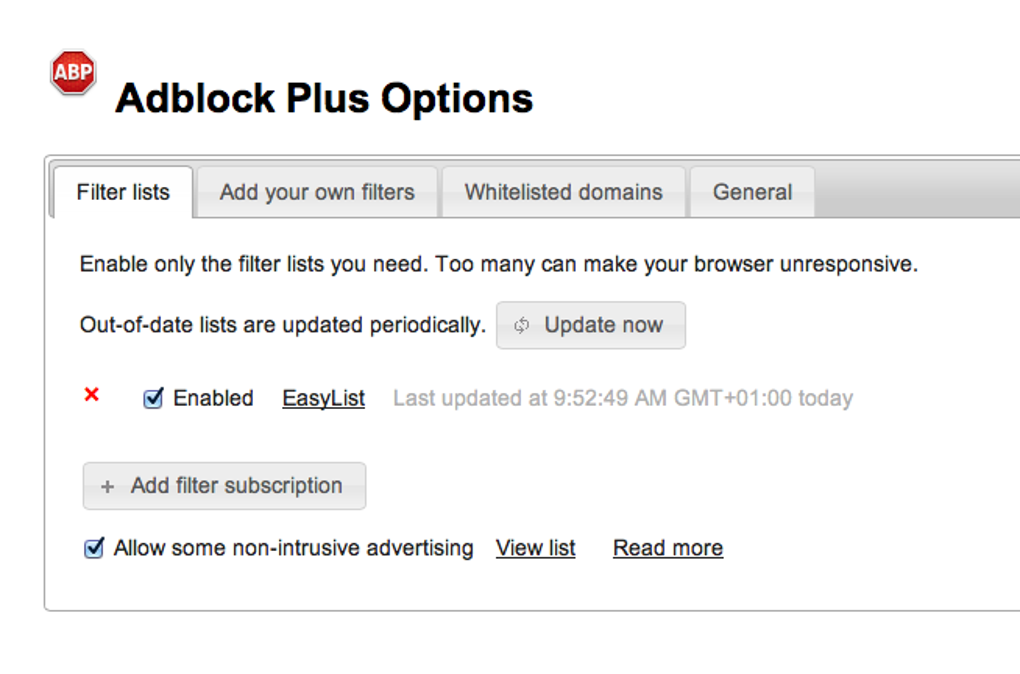Follow the View list link
The image size is (1020, 674).
point(536,548)
